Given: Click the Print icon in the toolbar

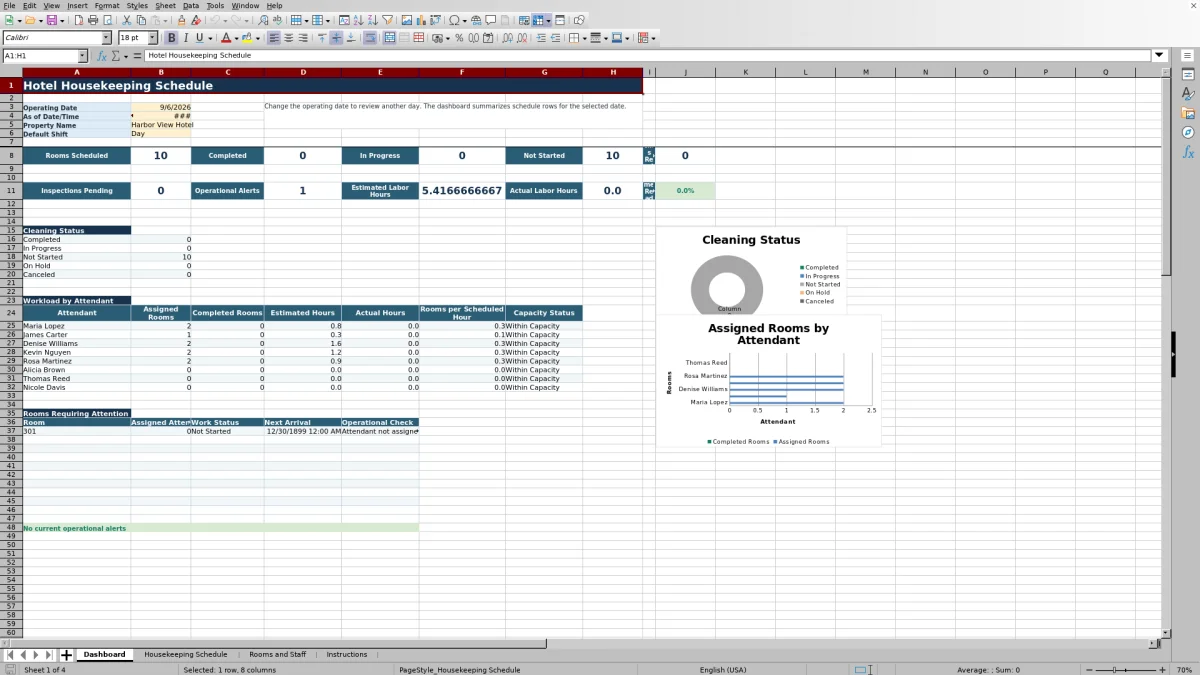Looking at the screenshot, I should pos(93,20).
